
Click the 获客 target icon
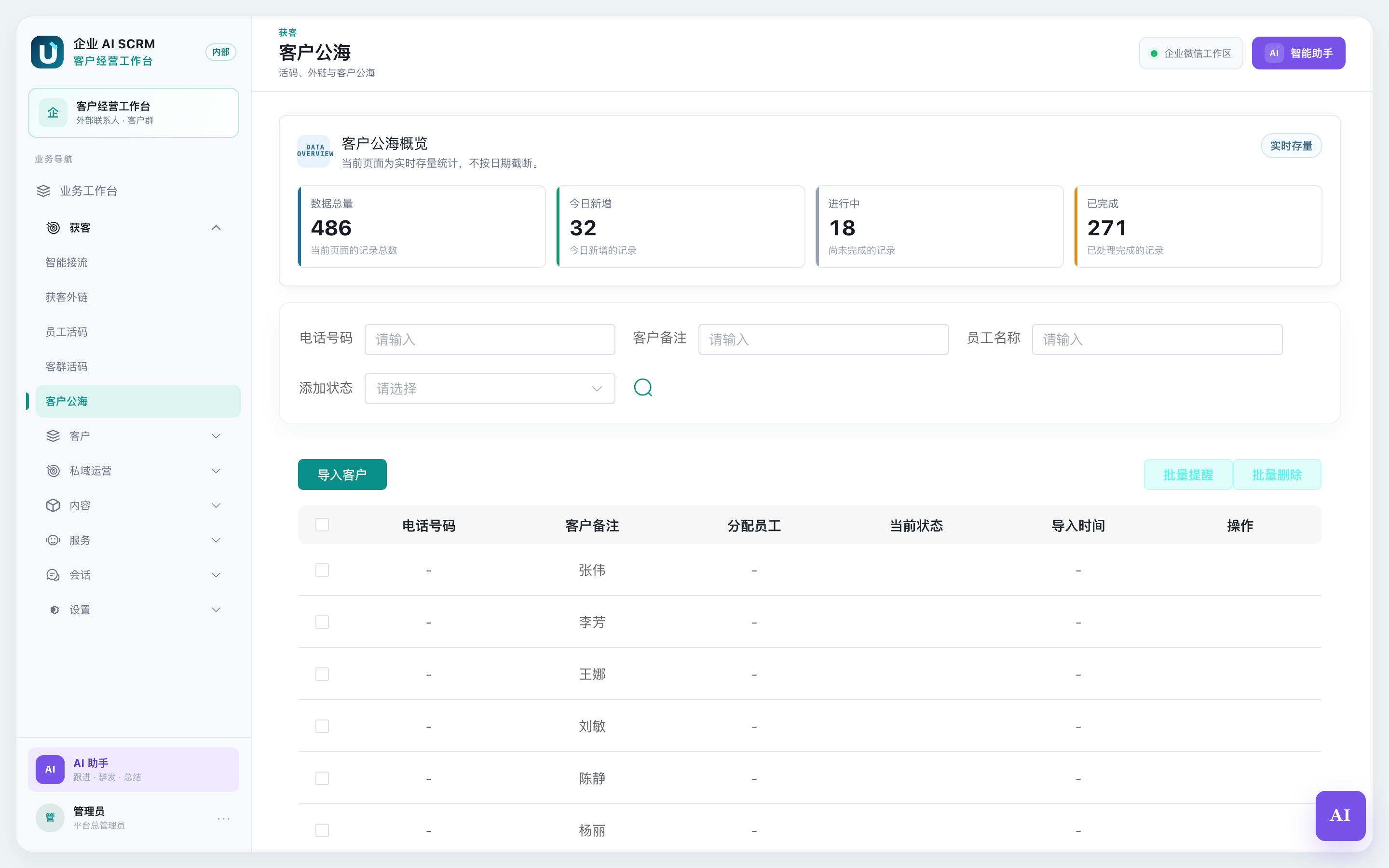[53, 228]
